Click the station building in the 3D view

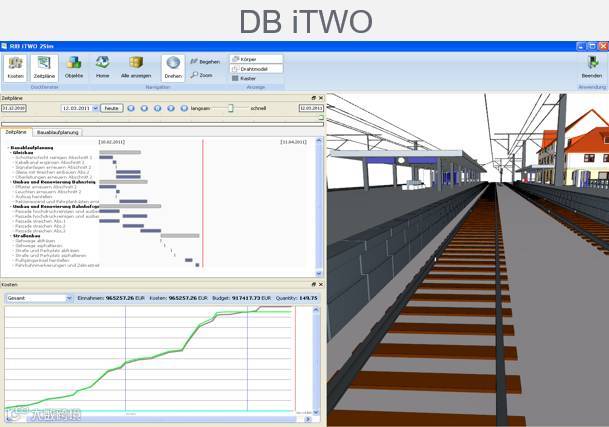(x=574, y=150)
